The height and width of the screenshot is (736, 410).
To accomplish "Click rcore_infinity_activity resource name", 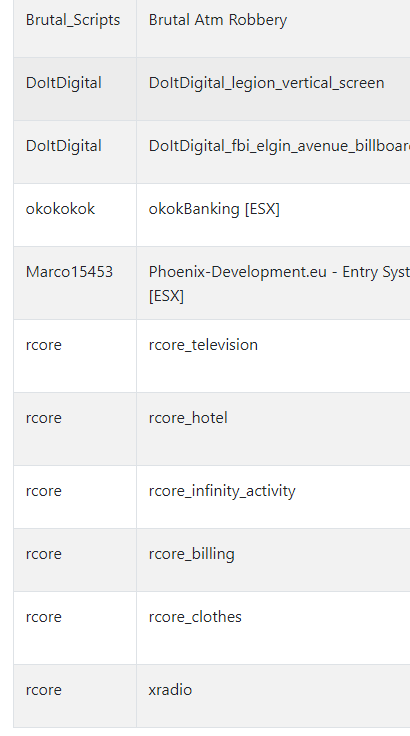I will click(222, 491).
